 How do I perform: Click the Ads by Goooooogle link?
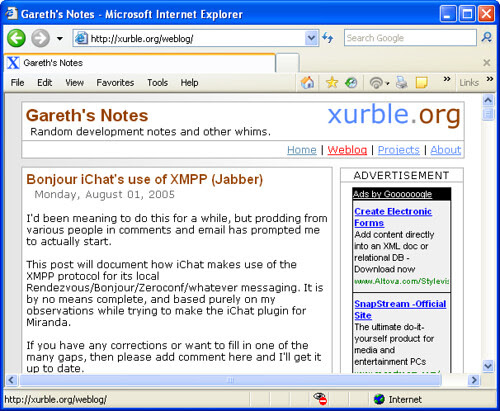click(x=392, y=194)
